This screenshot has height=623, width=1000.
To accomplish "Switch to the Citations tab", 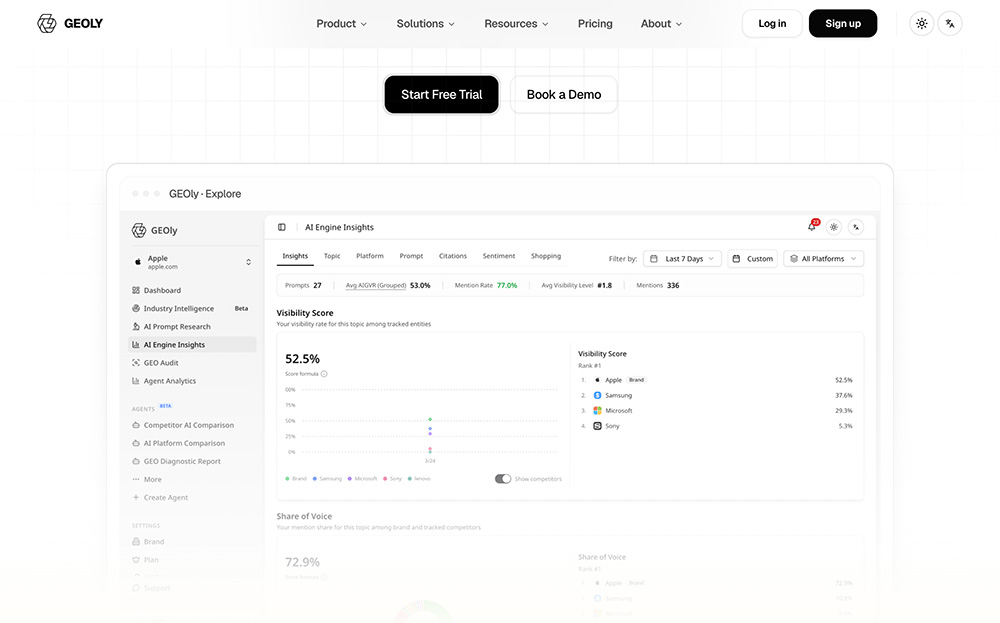I will pos(453,256).
